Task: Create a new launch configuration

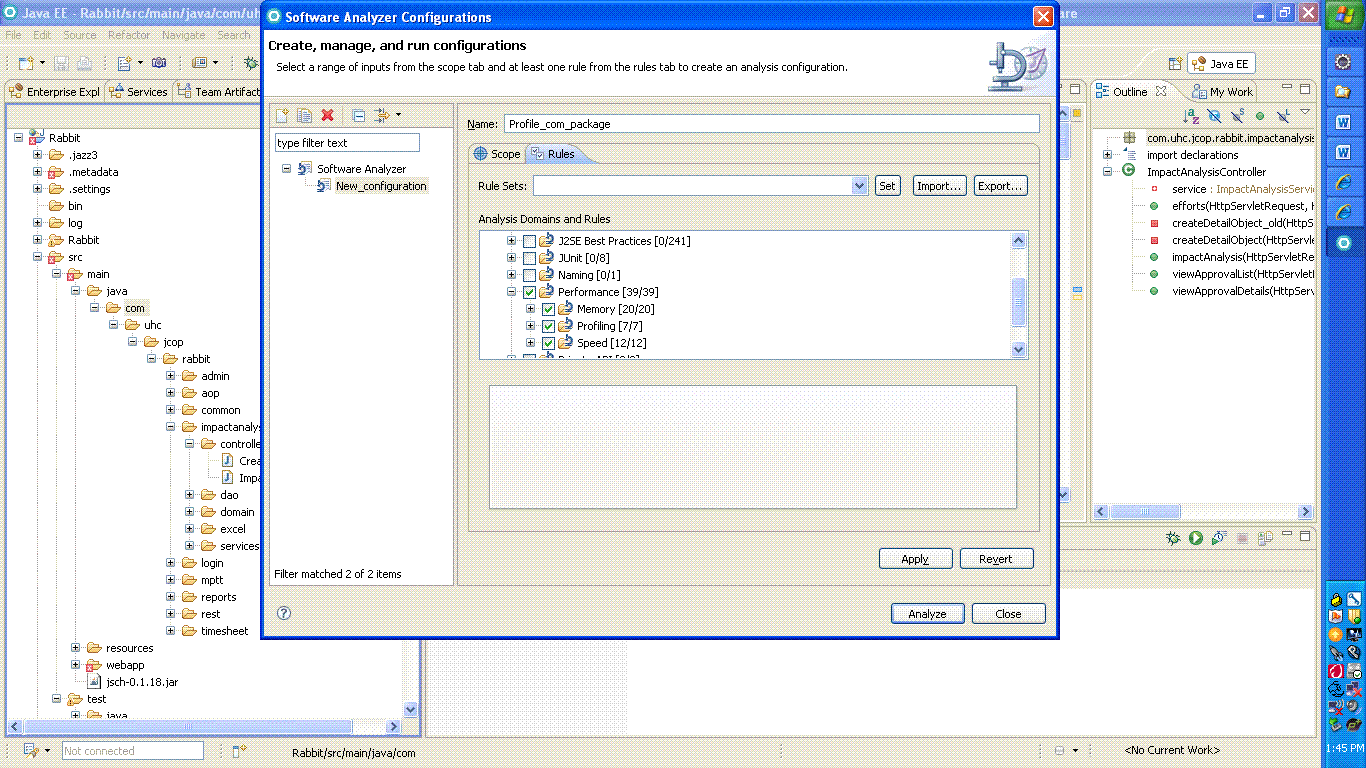Action: click(x=283, y=116)
